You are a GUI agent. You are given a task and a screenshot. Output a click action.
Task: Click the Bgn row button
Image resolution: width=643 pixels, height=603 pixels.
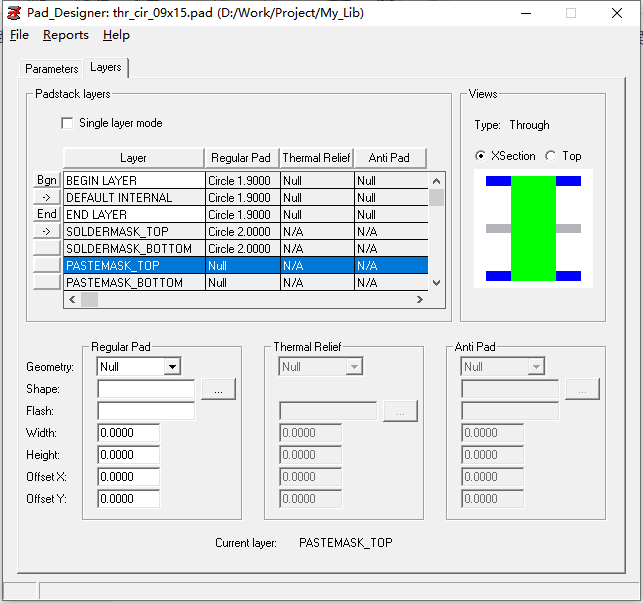tap(47, 180)
